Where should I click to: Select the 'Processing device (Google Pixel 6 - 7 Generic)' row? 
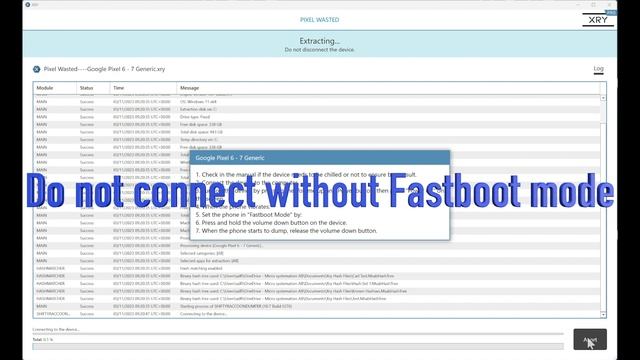point(316,246)
